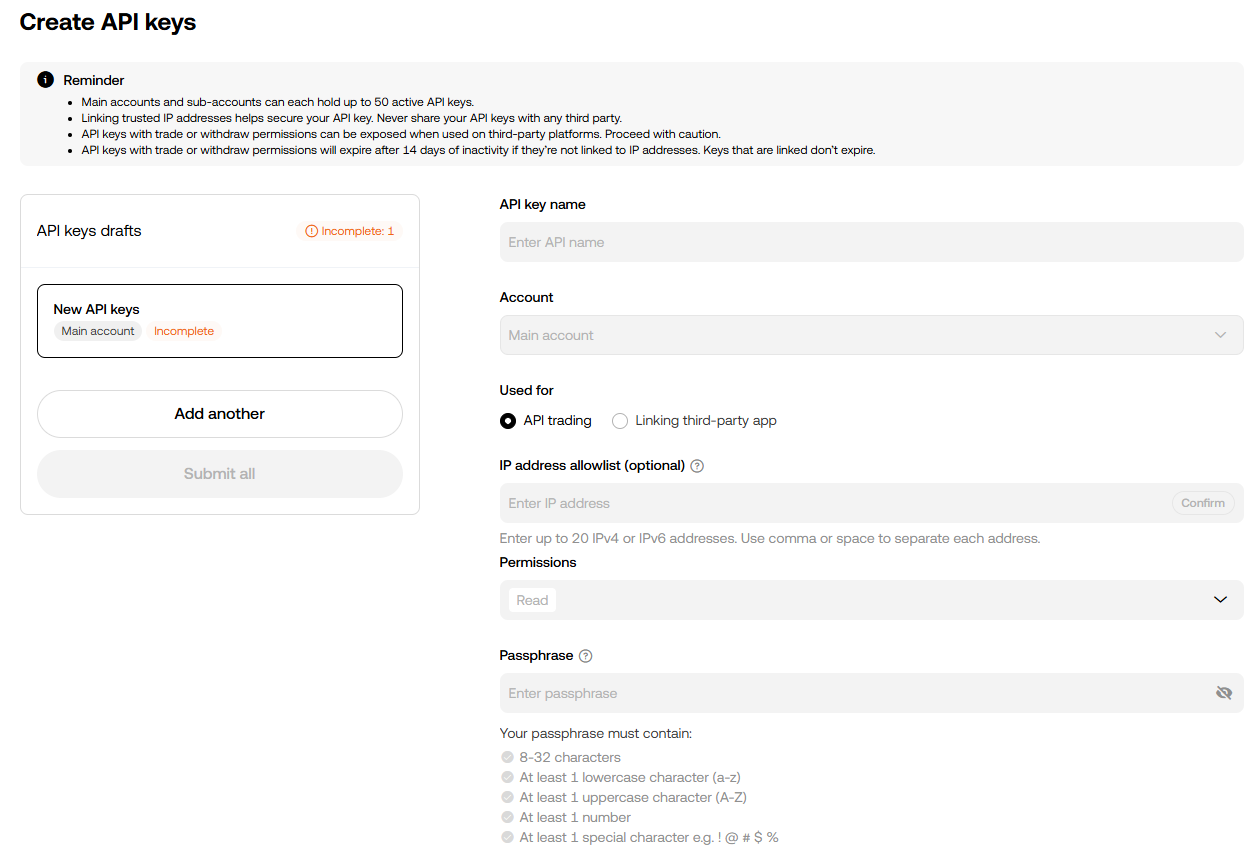
Task: Select Linking third-party app radio option
Action: (x=620, y=421)
